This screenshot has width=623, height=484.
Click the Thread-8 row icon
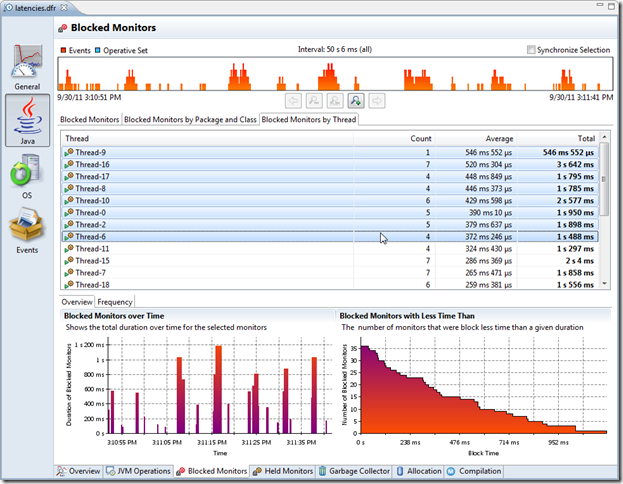click(x=69, y=188)
